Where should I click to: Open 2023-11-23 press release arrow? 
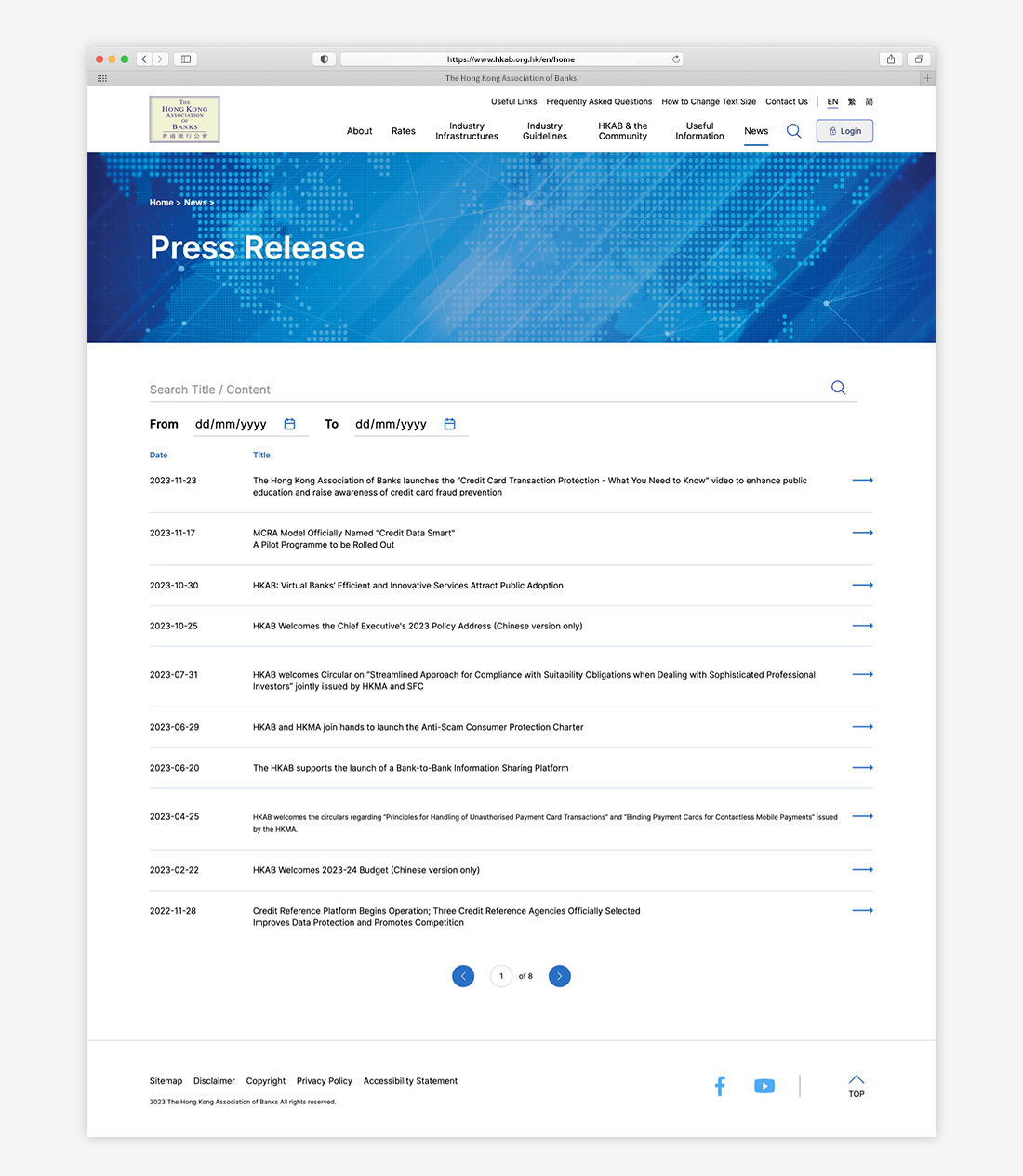862,480
